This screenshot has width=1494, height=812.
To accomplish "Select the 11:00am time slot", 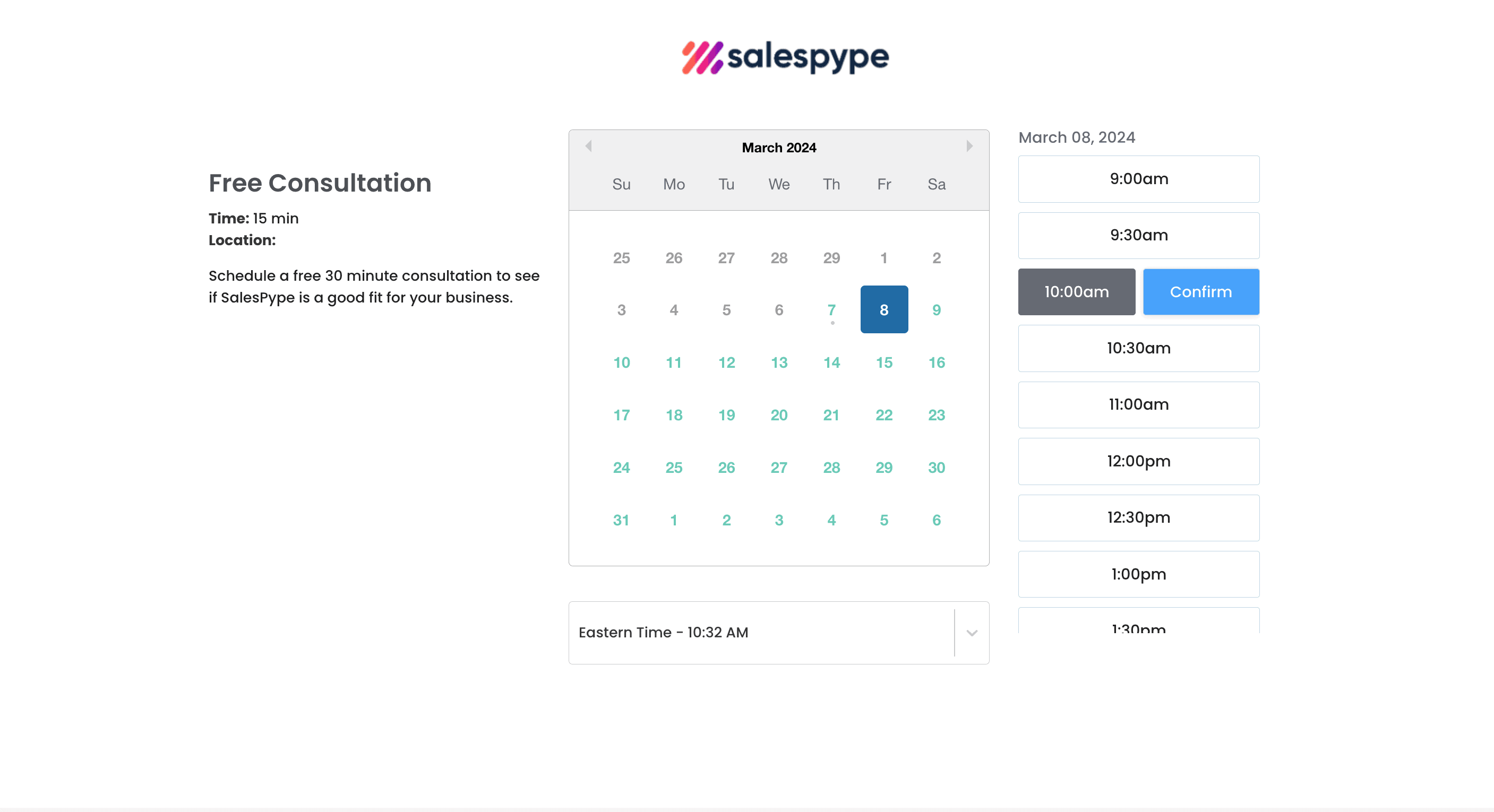I will [1138, 404].
